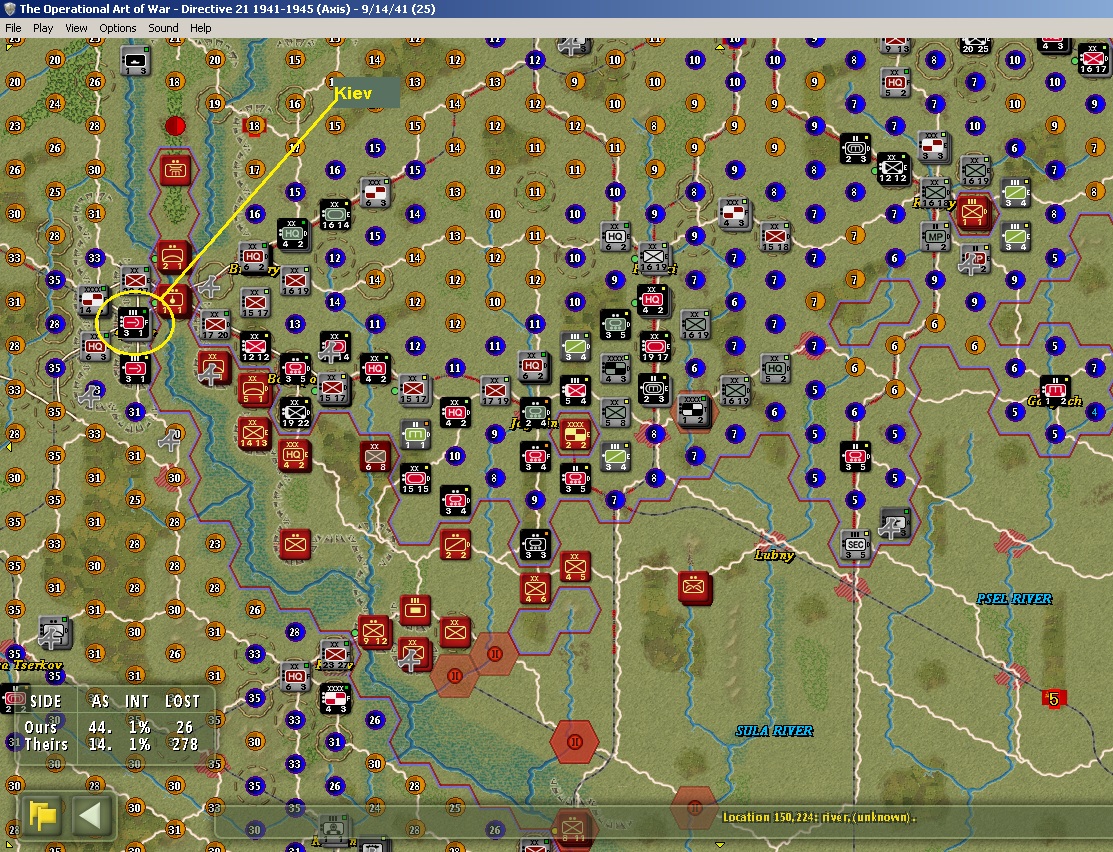Select the grey SEC unit 3 5
Viewport: 1113px width, 852px height.
(x=855, y=545)
